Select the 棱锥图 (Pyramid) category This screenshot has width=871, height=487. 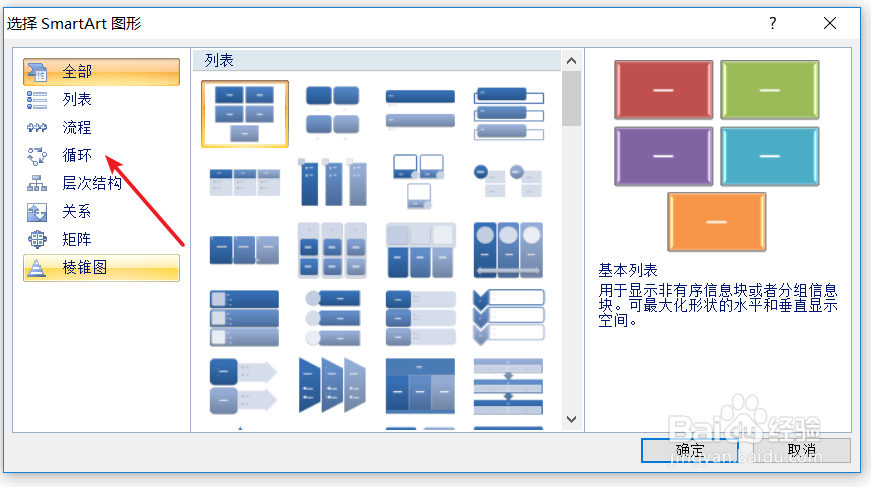click(101, 268)
